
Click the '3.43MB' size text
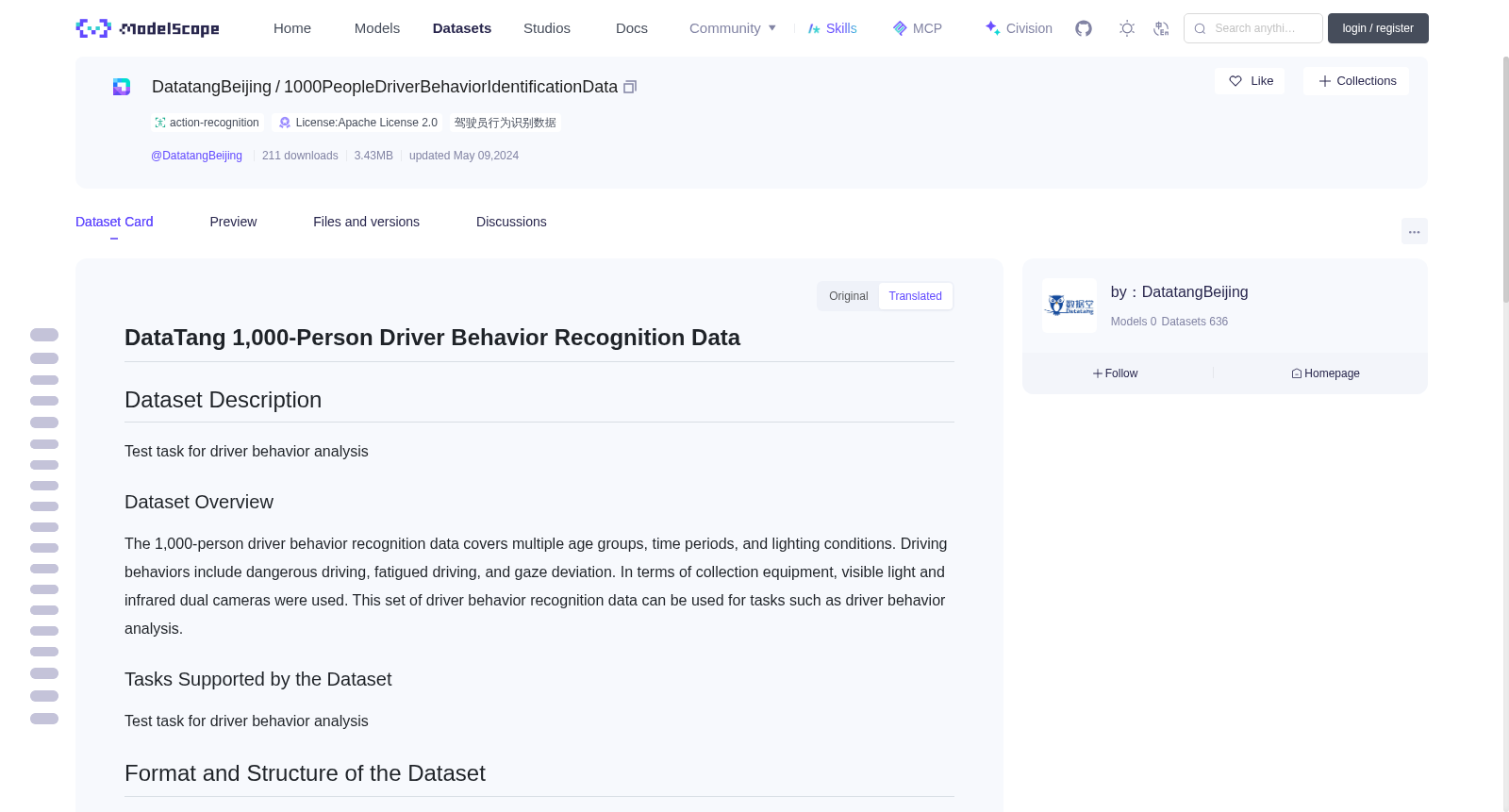click(373, 156)
